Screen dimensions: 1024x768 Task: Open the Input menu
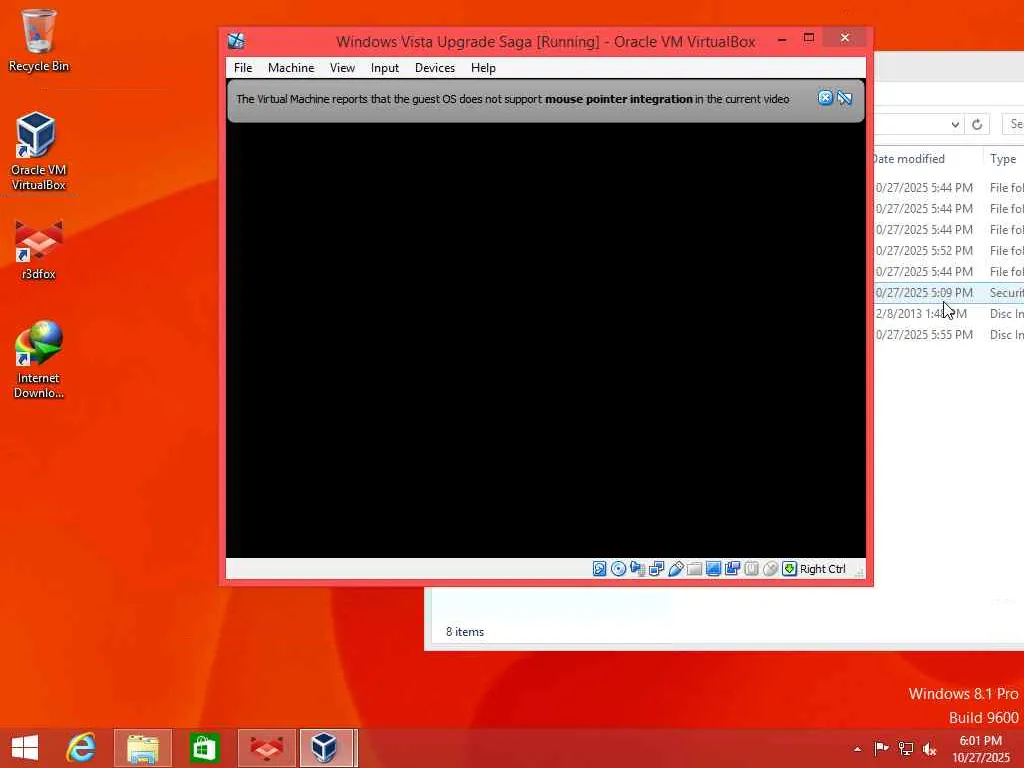click(x=385, y=68)
